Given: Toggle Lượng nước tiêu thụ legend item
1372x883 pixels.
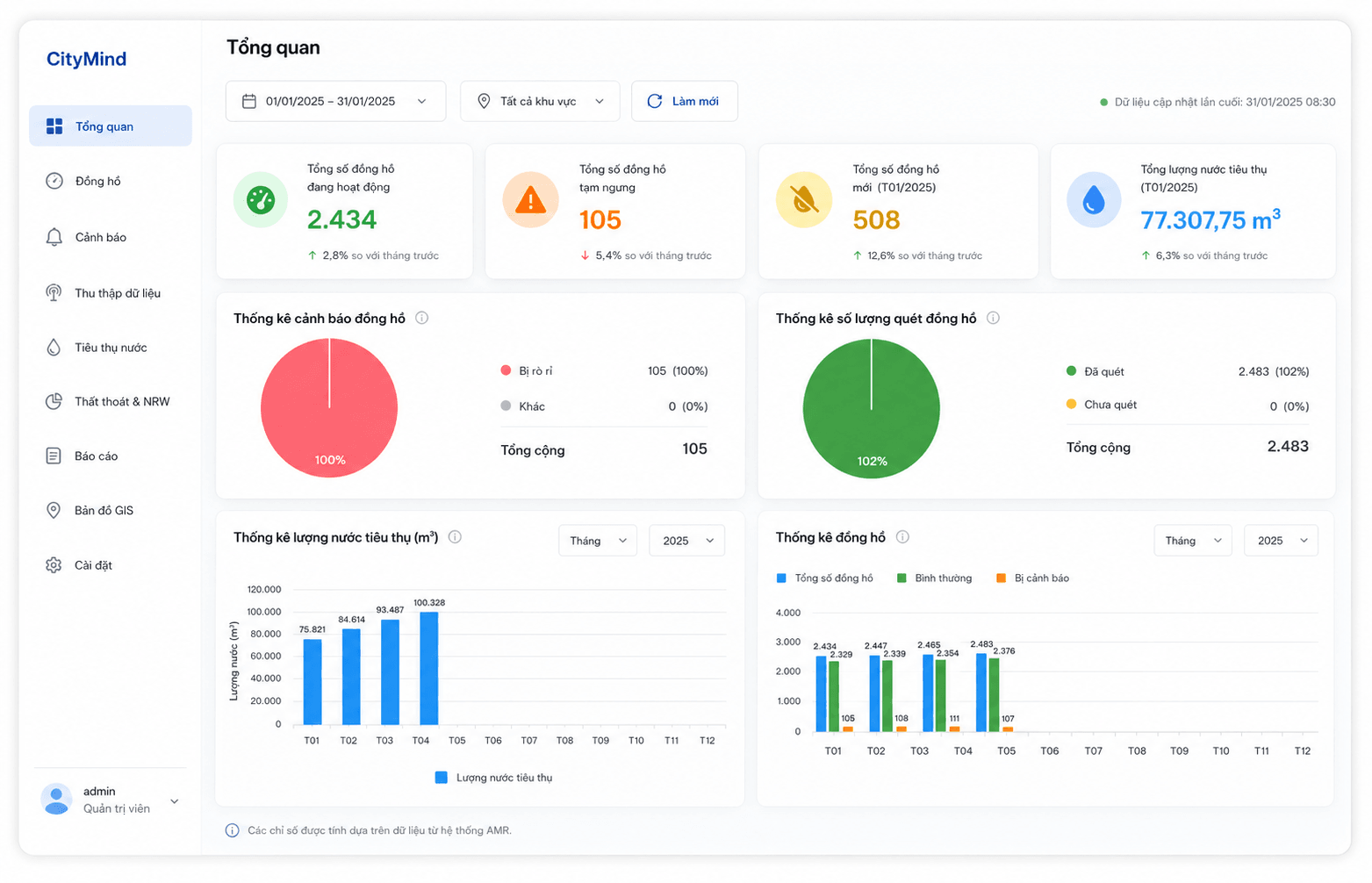Looking at the screenshot, I should [x=494, y=778].
